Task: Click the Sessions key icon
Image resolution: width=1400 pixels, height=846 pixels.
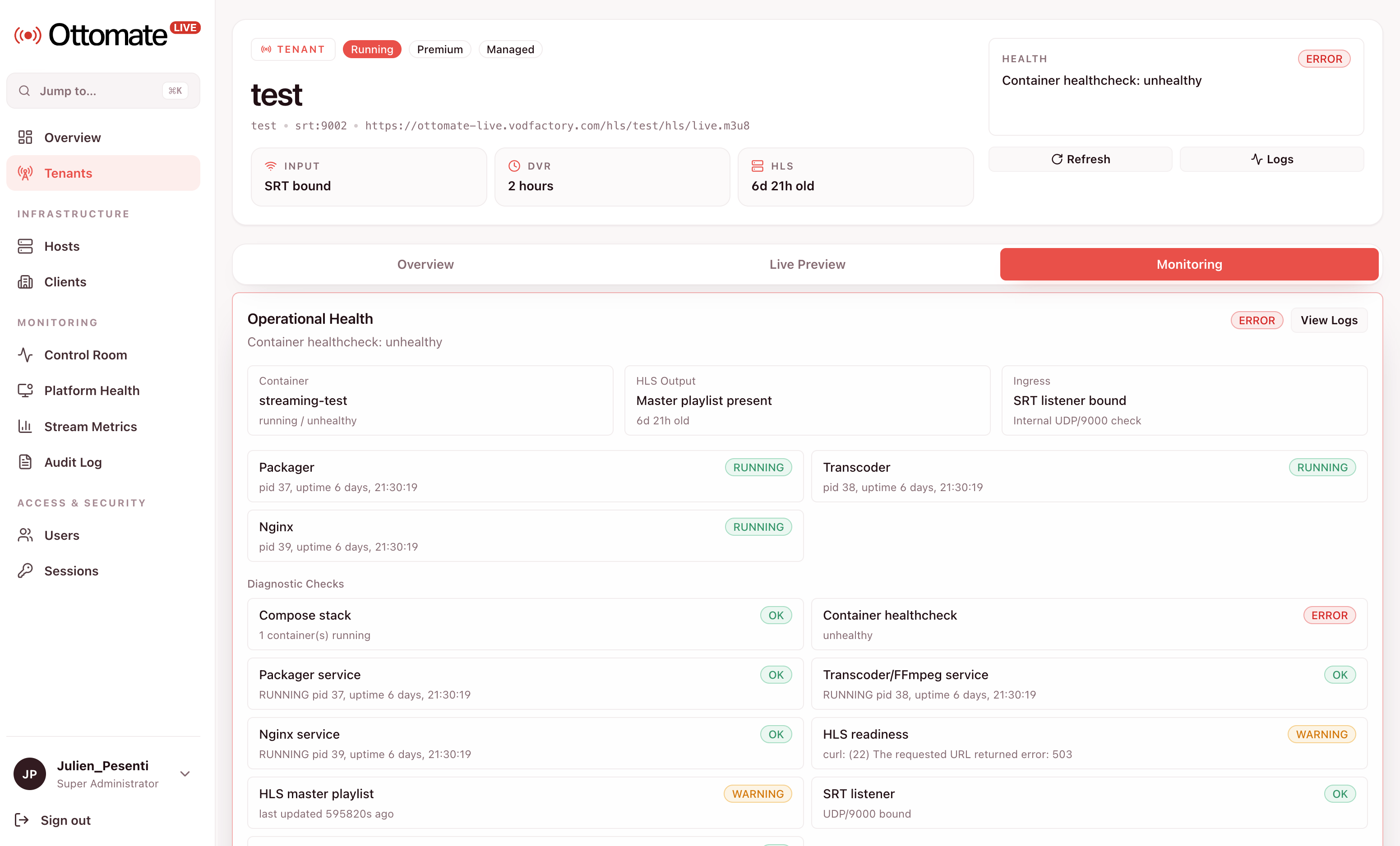Action: coord(25,570)
